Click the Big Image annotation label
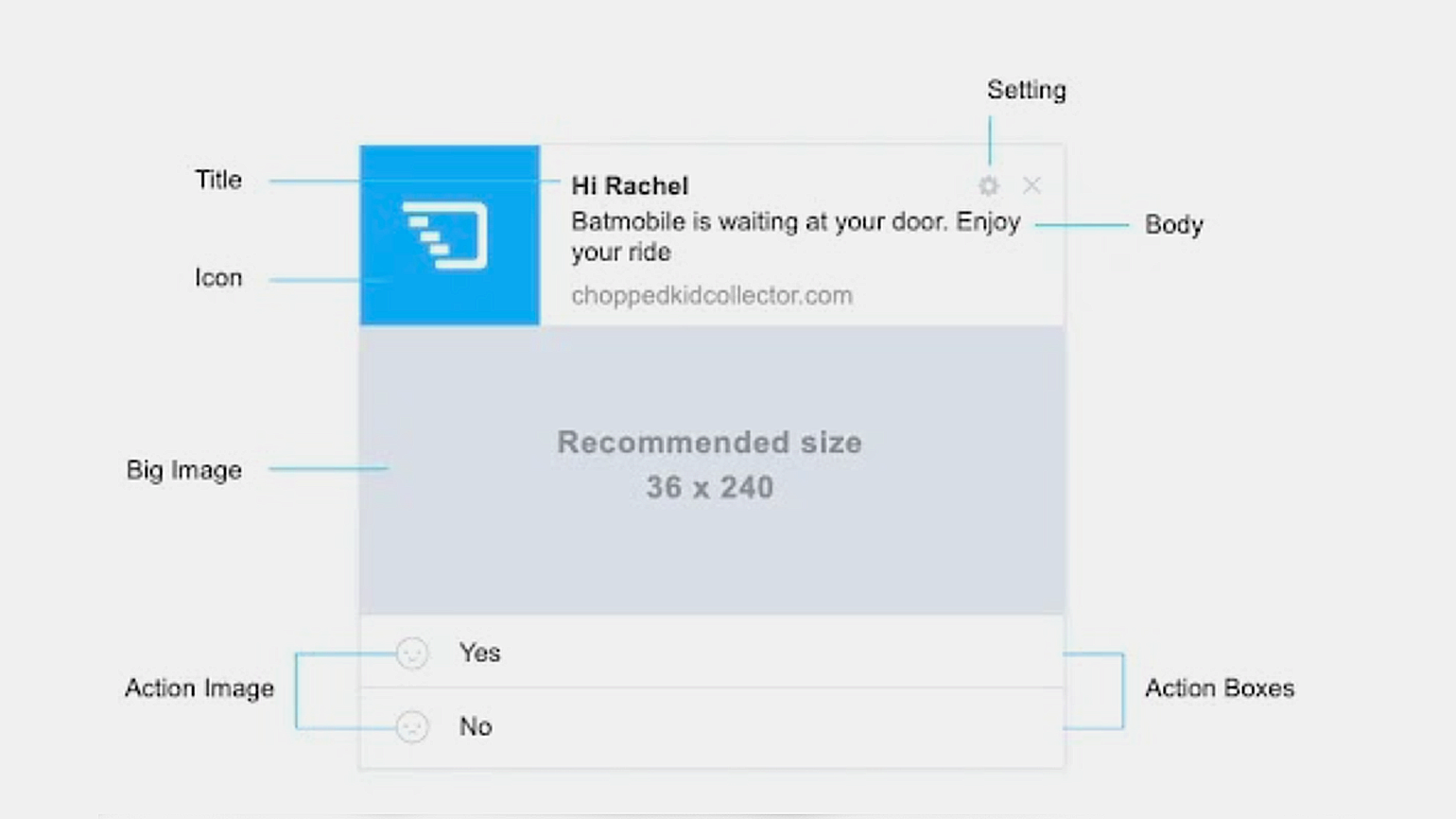The image size is (1456, 819). pos(183,470)
